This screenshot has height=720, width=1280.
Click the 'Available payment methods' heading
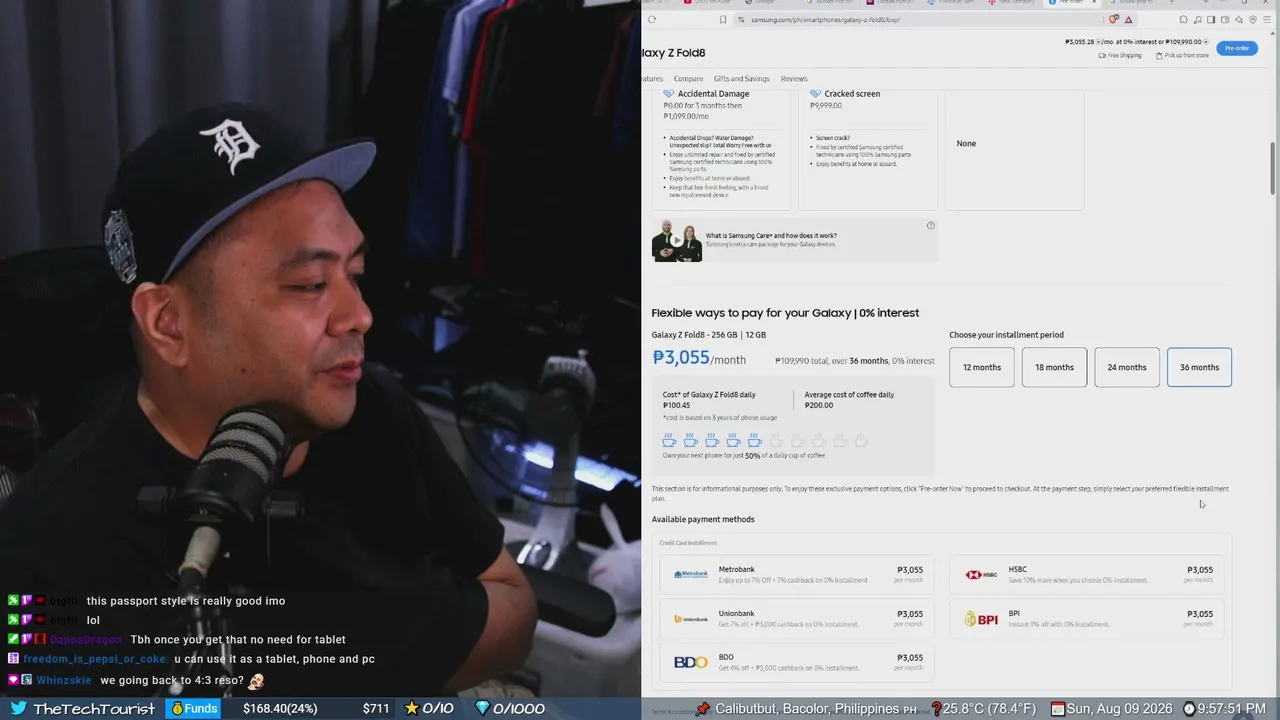[703, 519]
